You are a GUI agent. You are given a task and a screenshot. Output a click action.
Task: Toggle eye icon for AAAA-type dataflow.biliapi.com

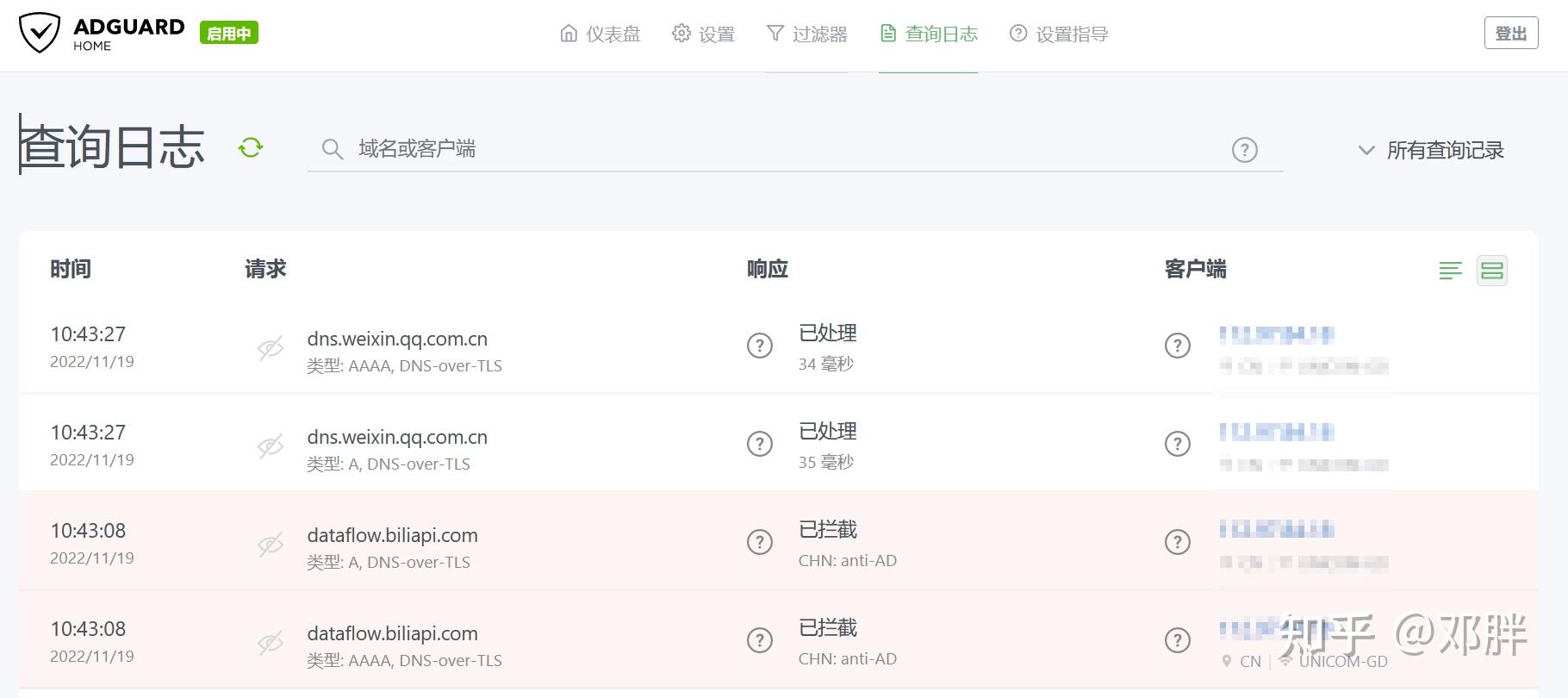271,644
